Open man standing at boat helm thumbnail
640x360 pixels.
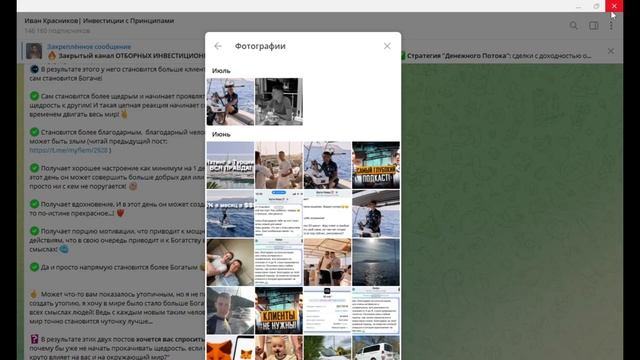376,213
